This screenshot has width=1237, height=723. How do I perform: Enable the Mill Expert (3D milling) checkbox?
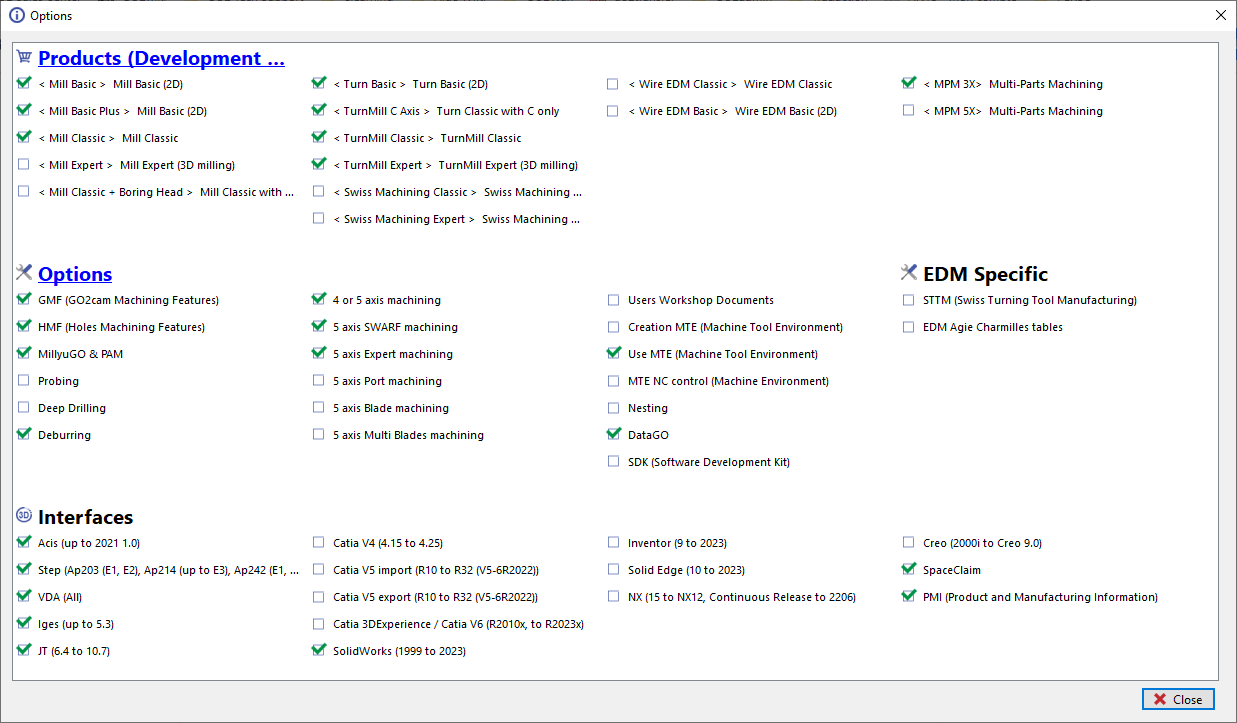point(24,165)
